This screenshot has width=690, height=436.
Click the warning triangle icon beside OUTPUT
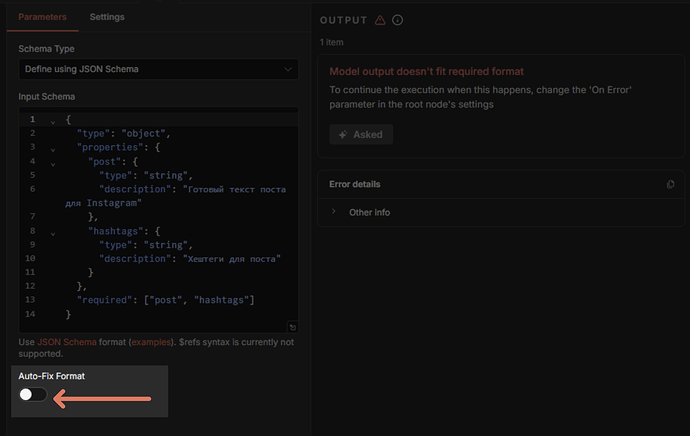[380, 20]
